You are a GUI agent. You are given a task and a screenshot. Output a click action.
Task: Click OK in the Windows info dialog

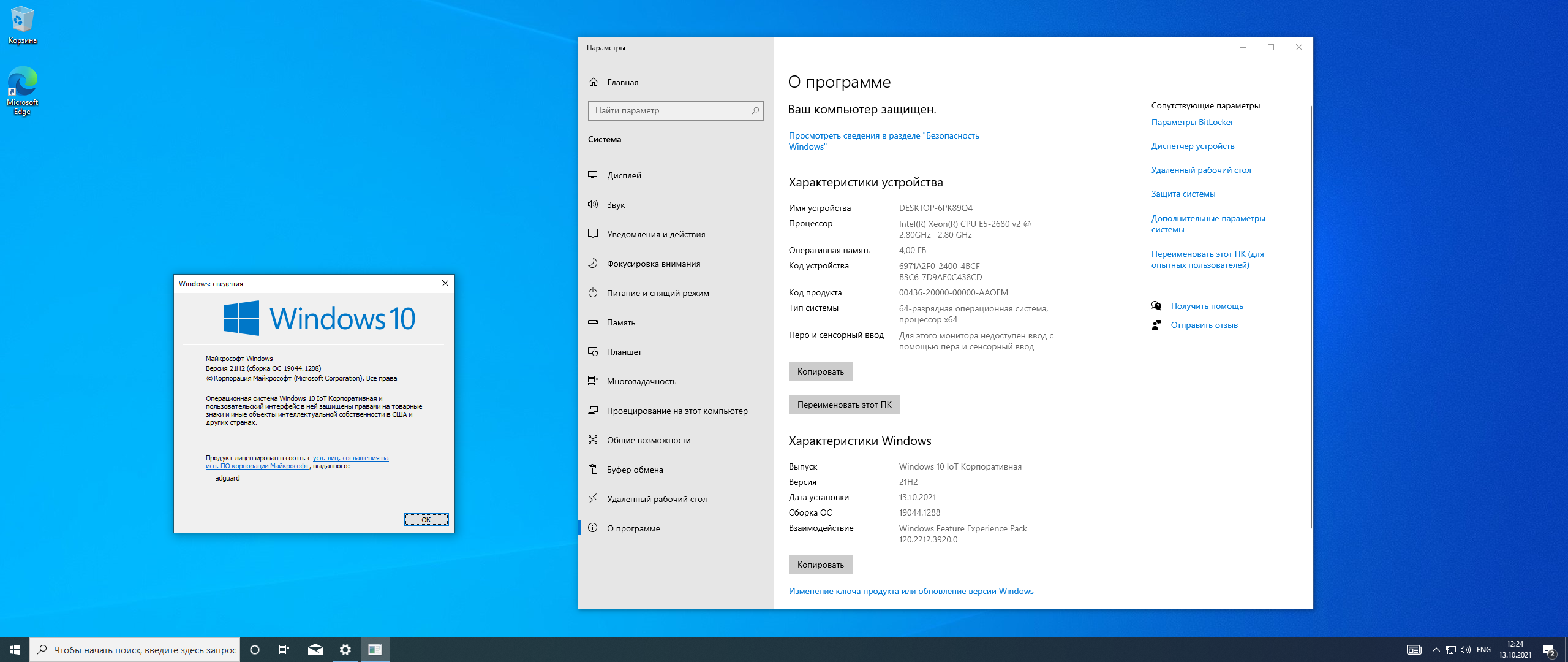coord(426,520)
